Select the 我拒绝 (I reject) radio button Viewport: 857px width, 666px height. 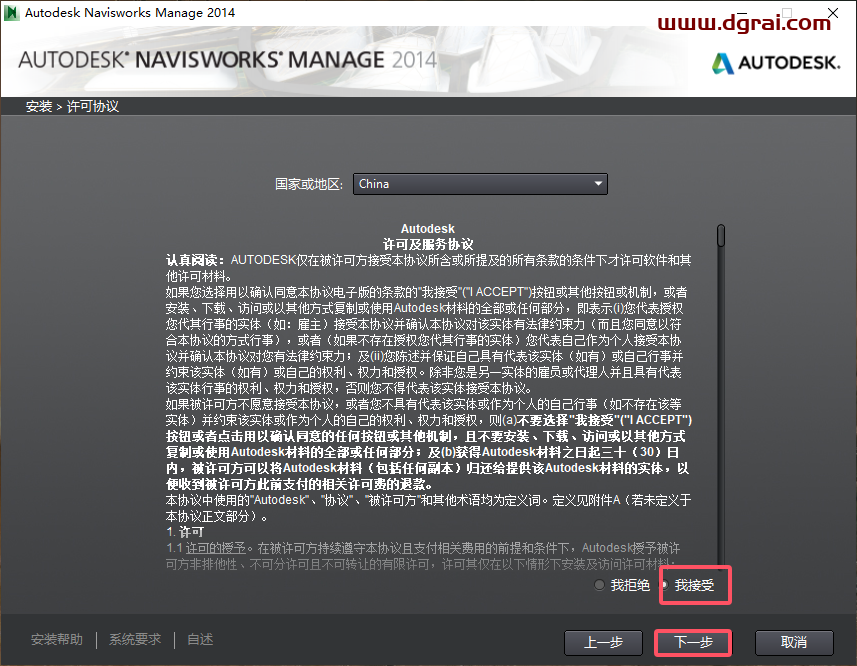(x=600, y=585)
